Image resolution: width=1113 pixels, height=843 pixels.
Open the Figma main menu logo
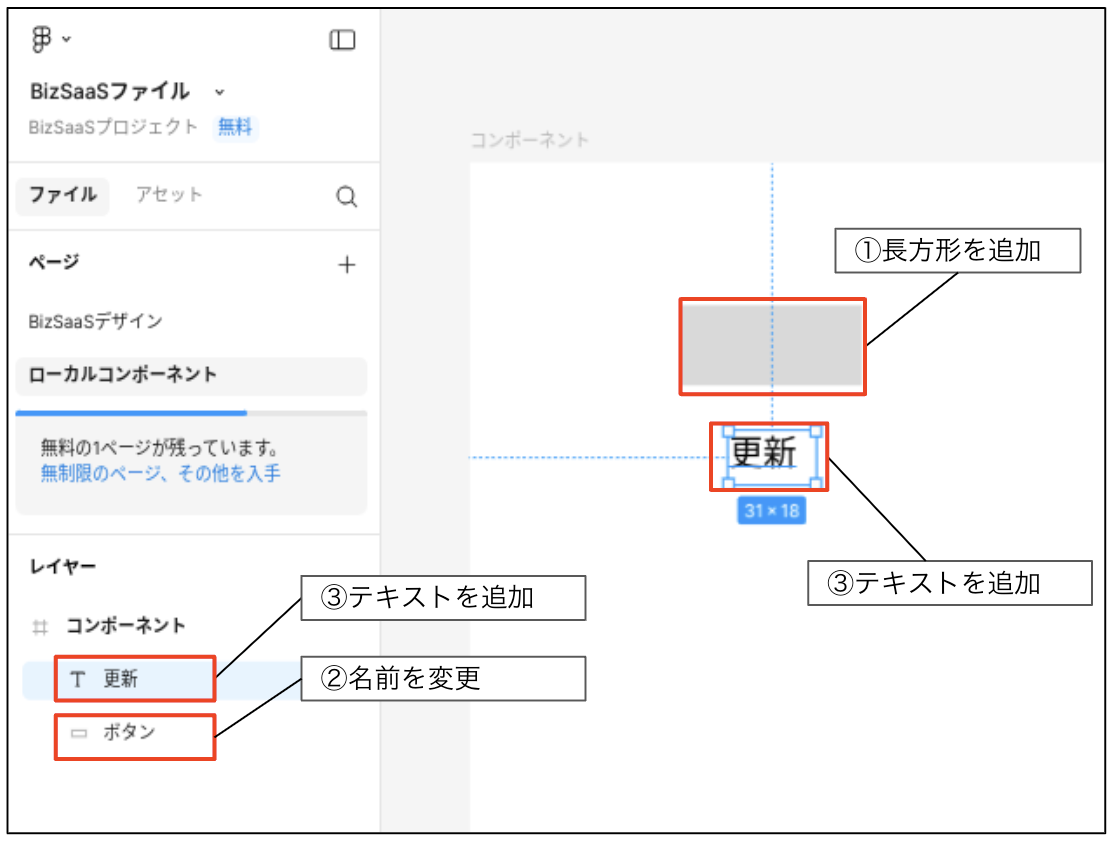click(x=42, y=39)
